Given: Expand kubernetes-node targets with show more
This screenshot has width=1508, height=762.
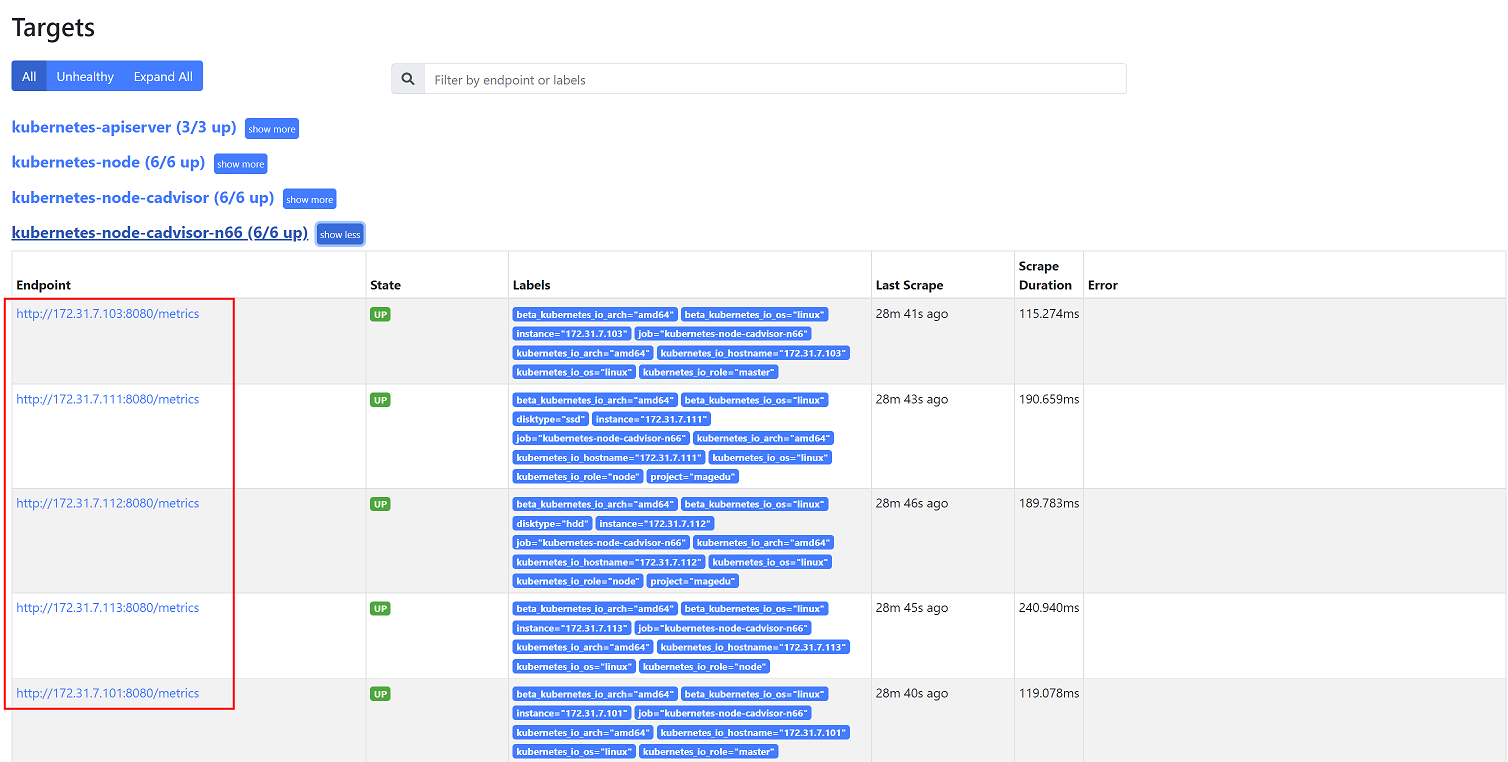Looking at the screenshot, I should pos(241,164).
